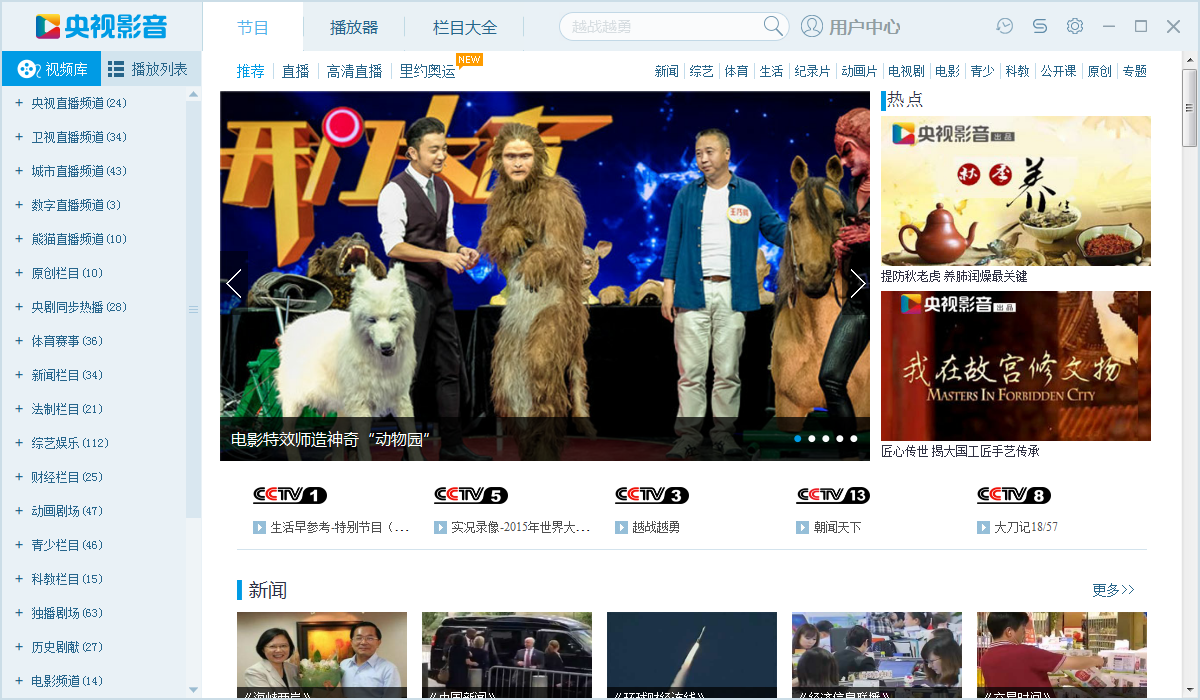
Task: Switch to 播放列表 playlist view
Action: pos(148,69)
